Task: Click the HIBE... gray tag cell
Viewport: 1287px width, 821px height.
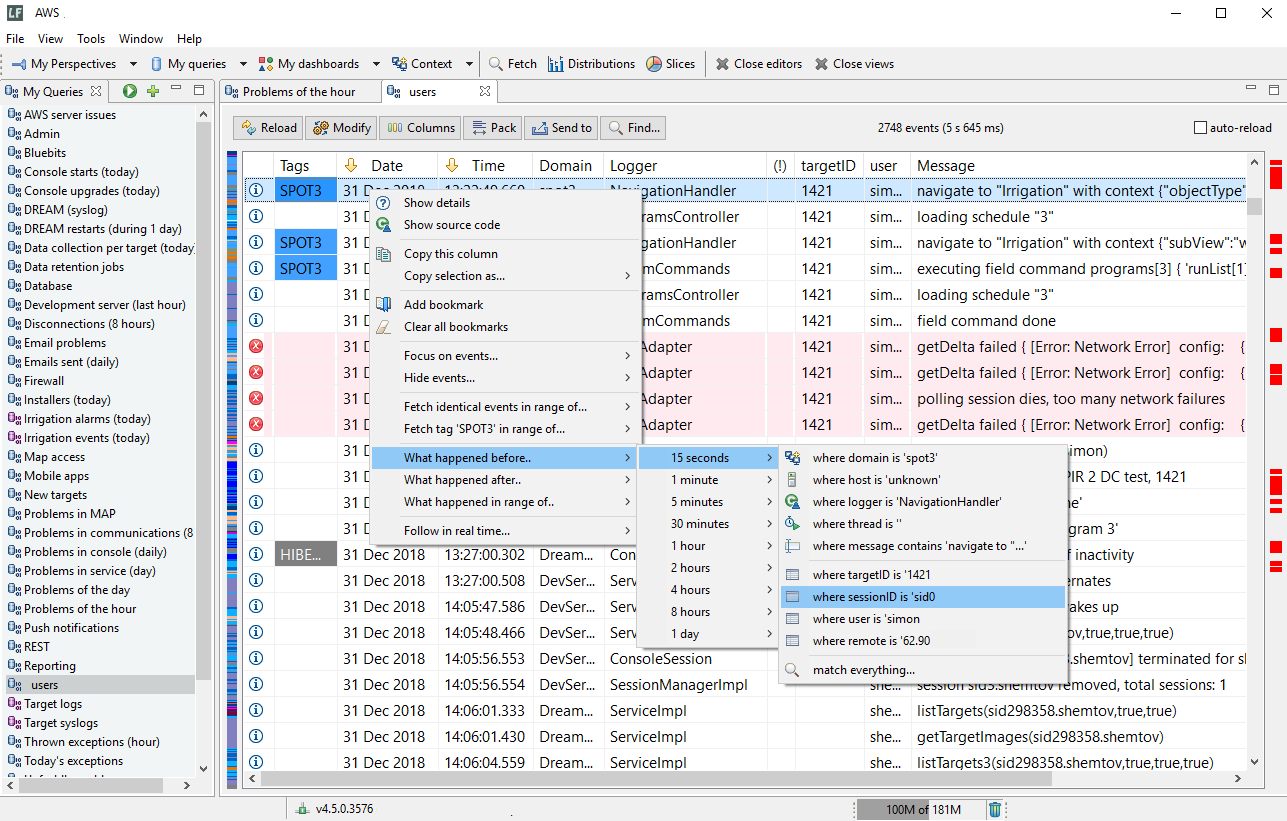Action: [306, 554]
